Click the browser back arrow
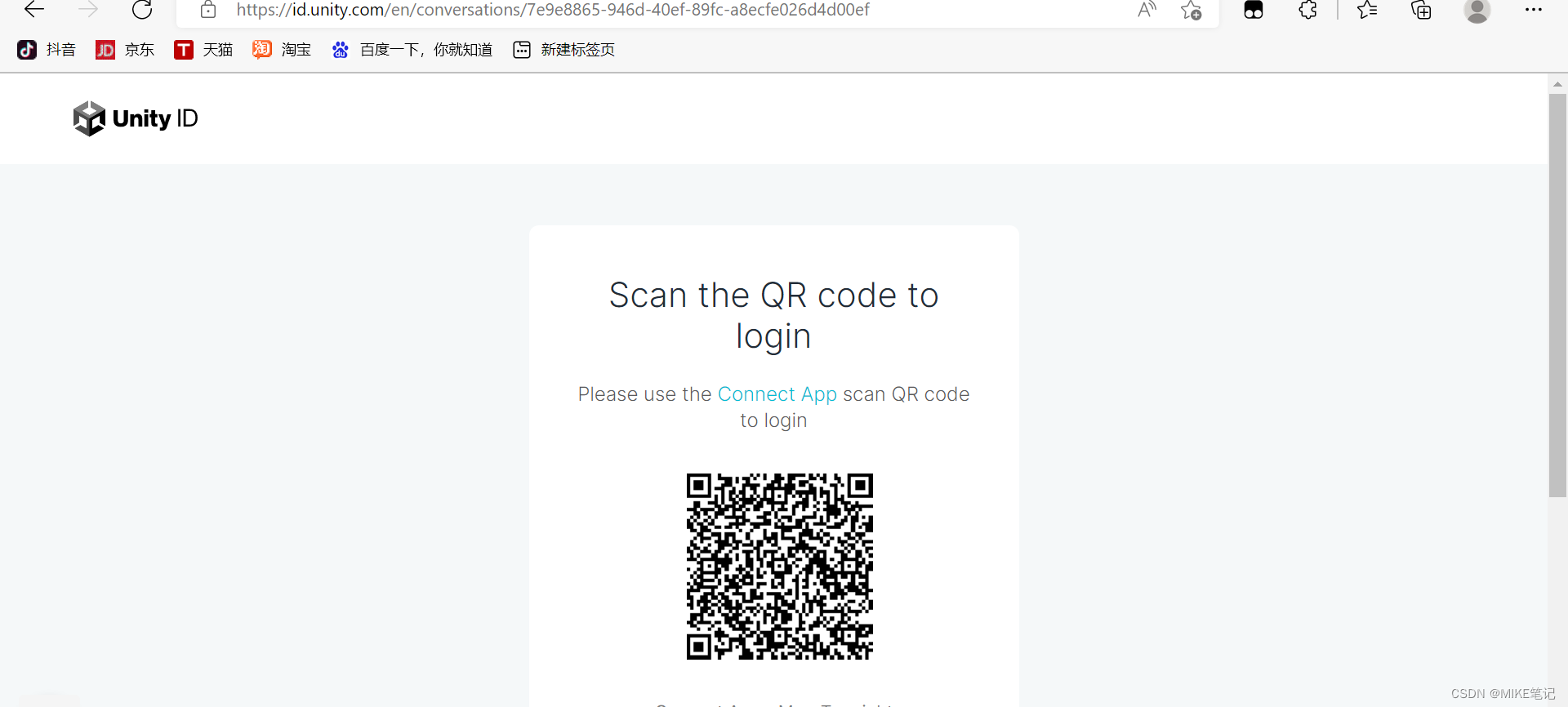Viewport: 1568px width, 707px height. pyautogui.click(x=34, y=10)
